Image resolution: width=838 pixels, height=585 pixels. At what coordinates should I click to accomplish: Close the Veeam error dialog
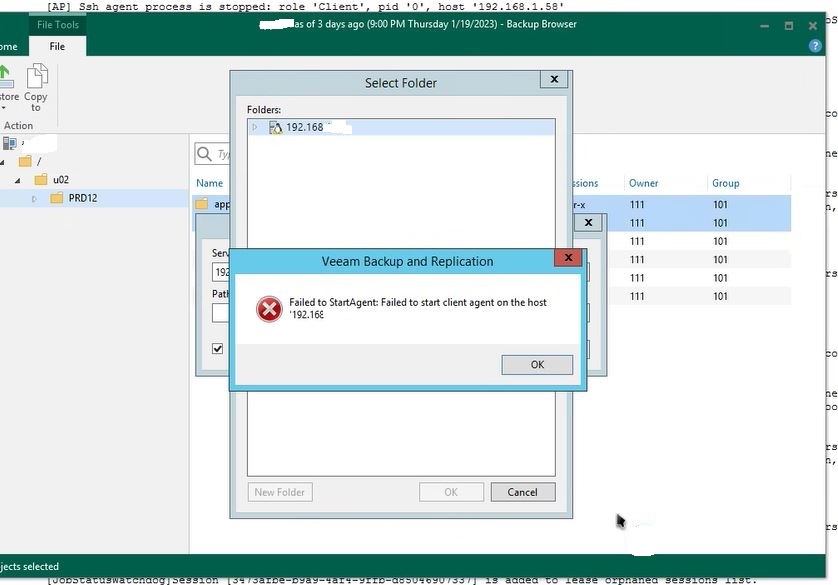[x=568, y=259]
